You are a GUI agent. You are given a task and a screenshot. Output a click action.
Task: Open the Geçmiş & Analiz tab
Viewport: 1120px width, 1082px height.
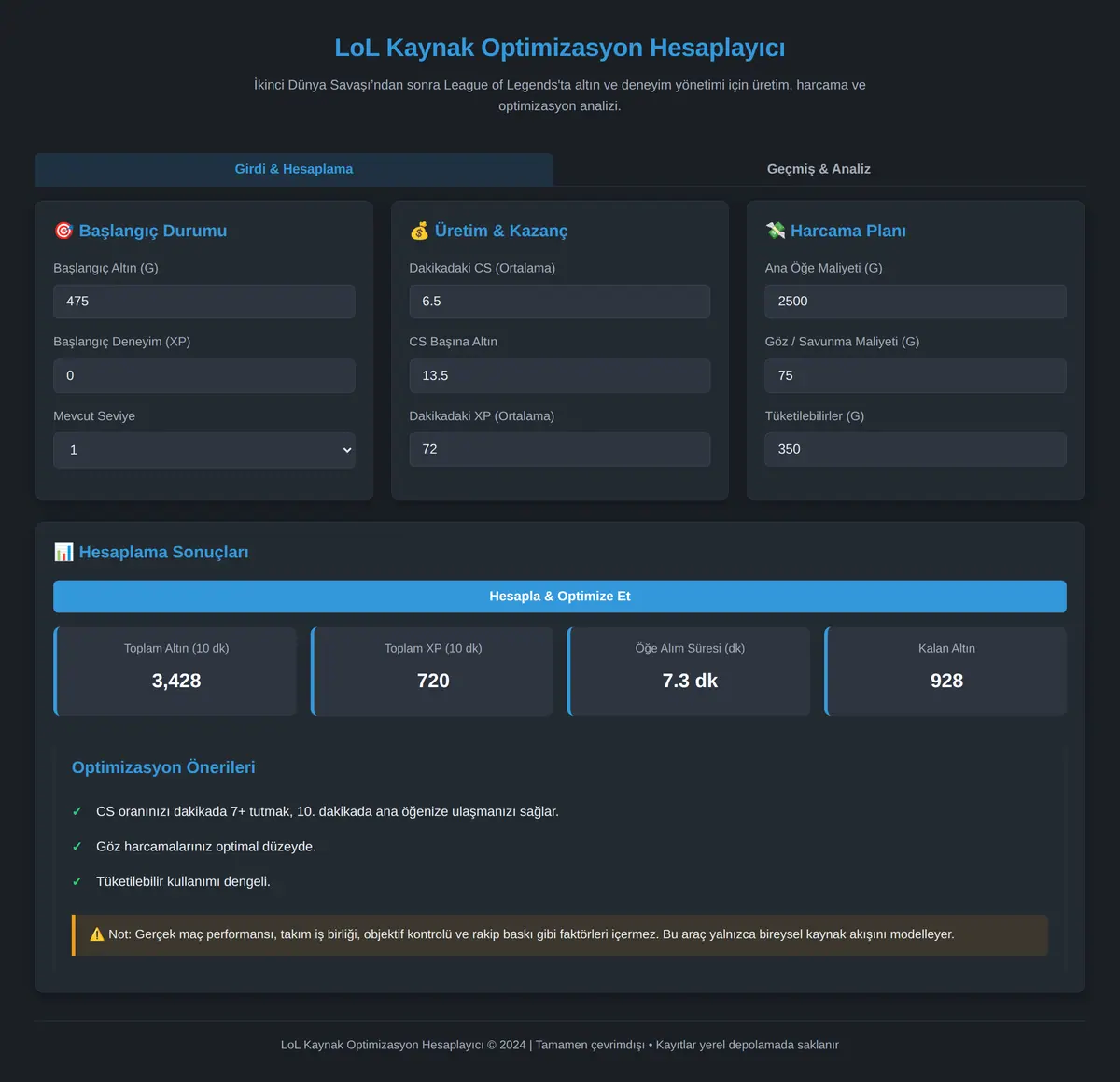[x=819, y=169]
